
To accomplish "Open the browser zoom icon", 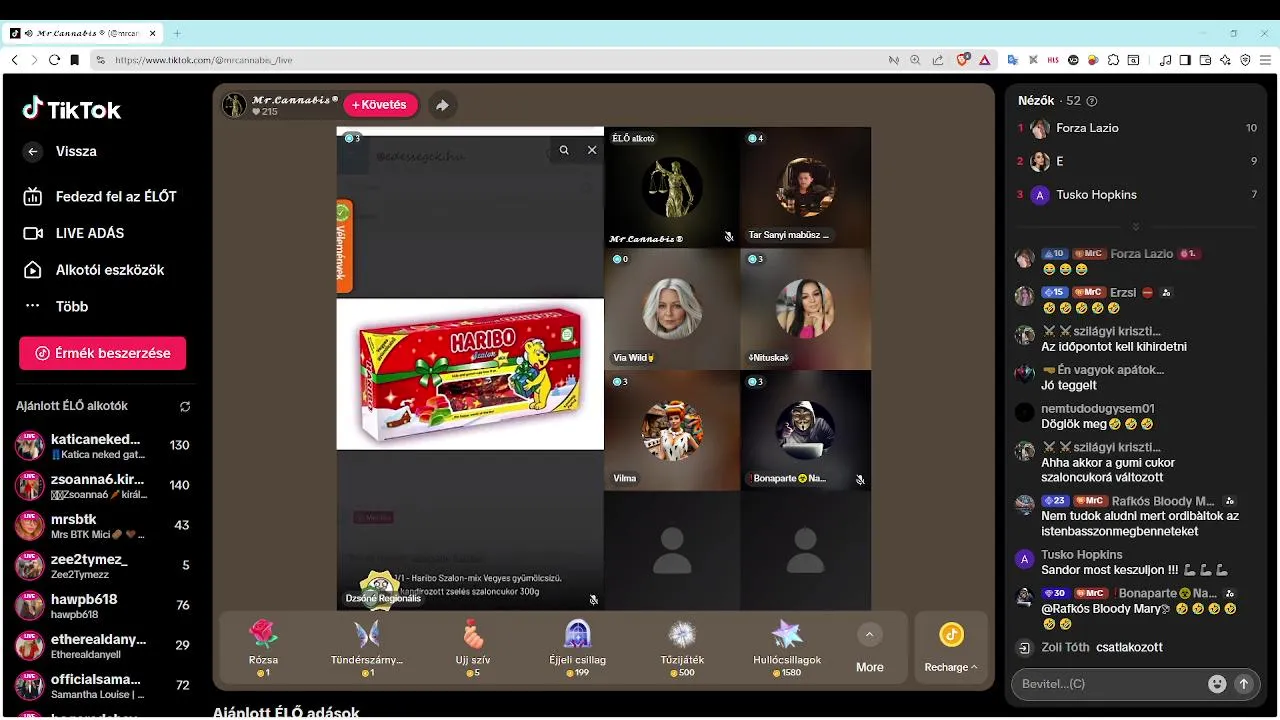I will (915, 60).
